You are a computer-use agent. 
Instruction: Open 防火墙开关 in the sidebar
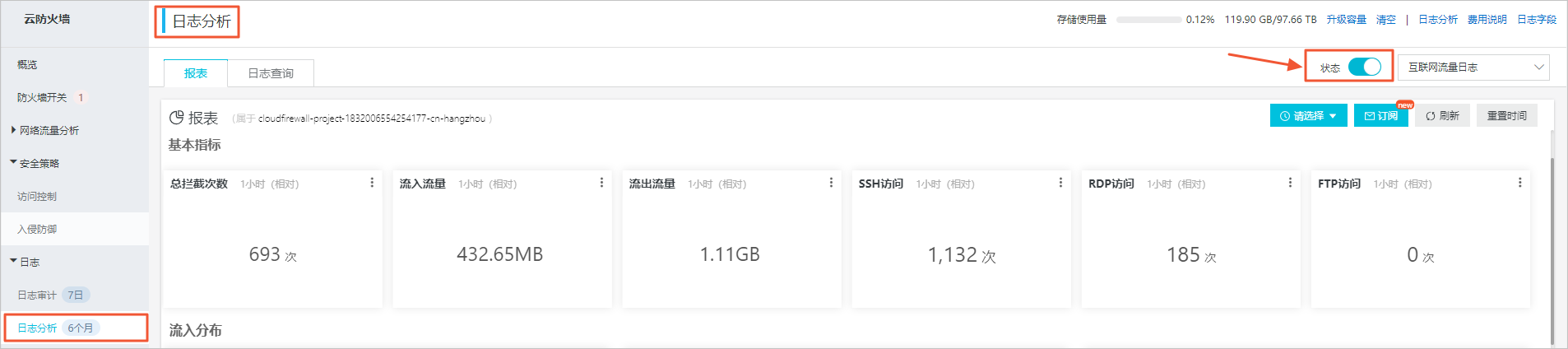[x=42, y=97]
